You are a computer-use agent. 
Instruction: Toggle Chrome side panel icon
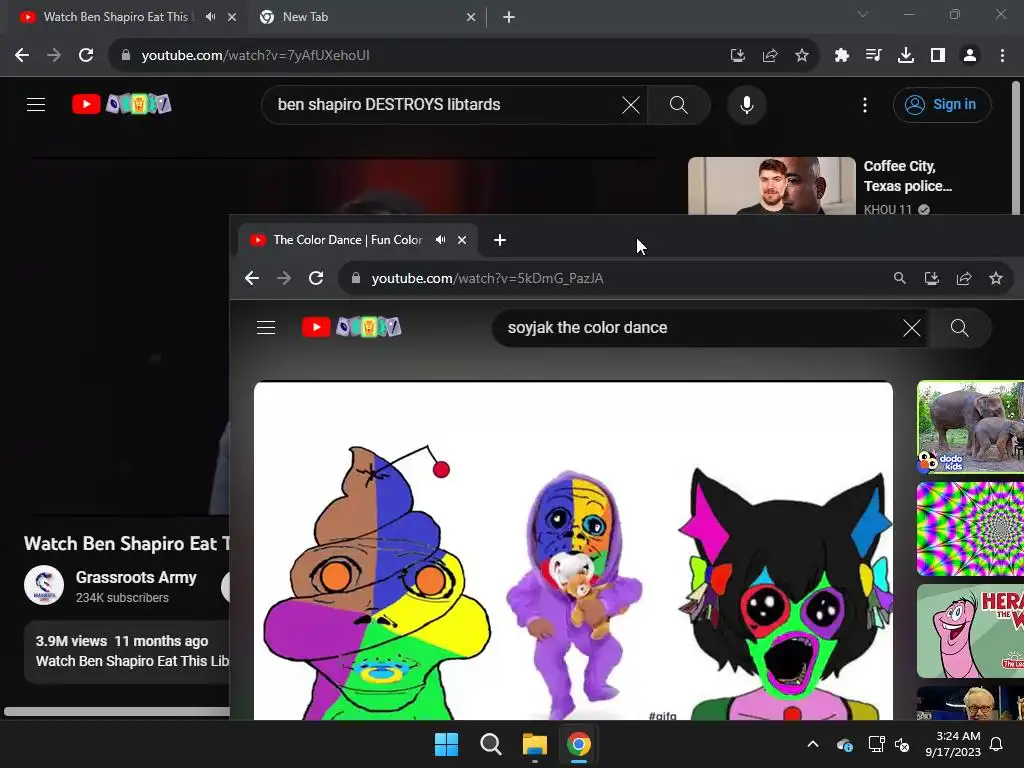pyautogui.click(x=938, y=56)
